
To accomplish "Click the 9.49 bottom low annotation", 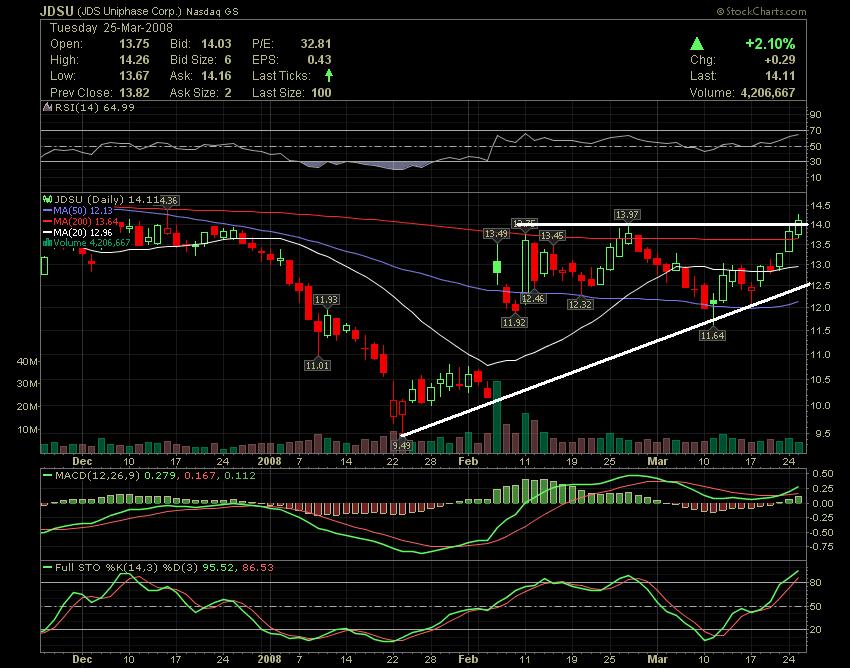I will click(x=402, y=445).
